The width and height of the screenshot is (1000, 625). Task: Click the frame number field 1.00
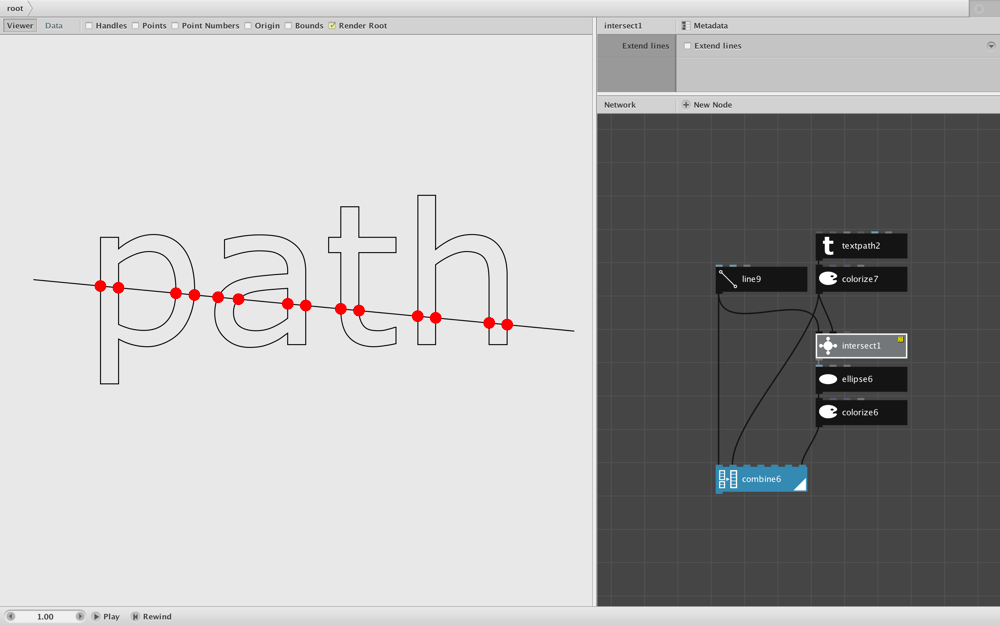click(x=45, y=617)
